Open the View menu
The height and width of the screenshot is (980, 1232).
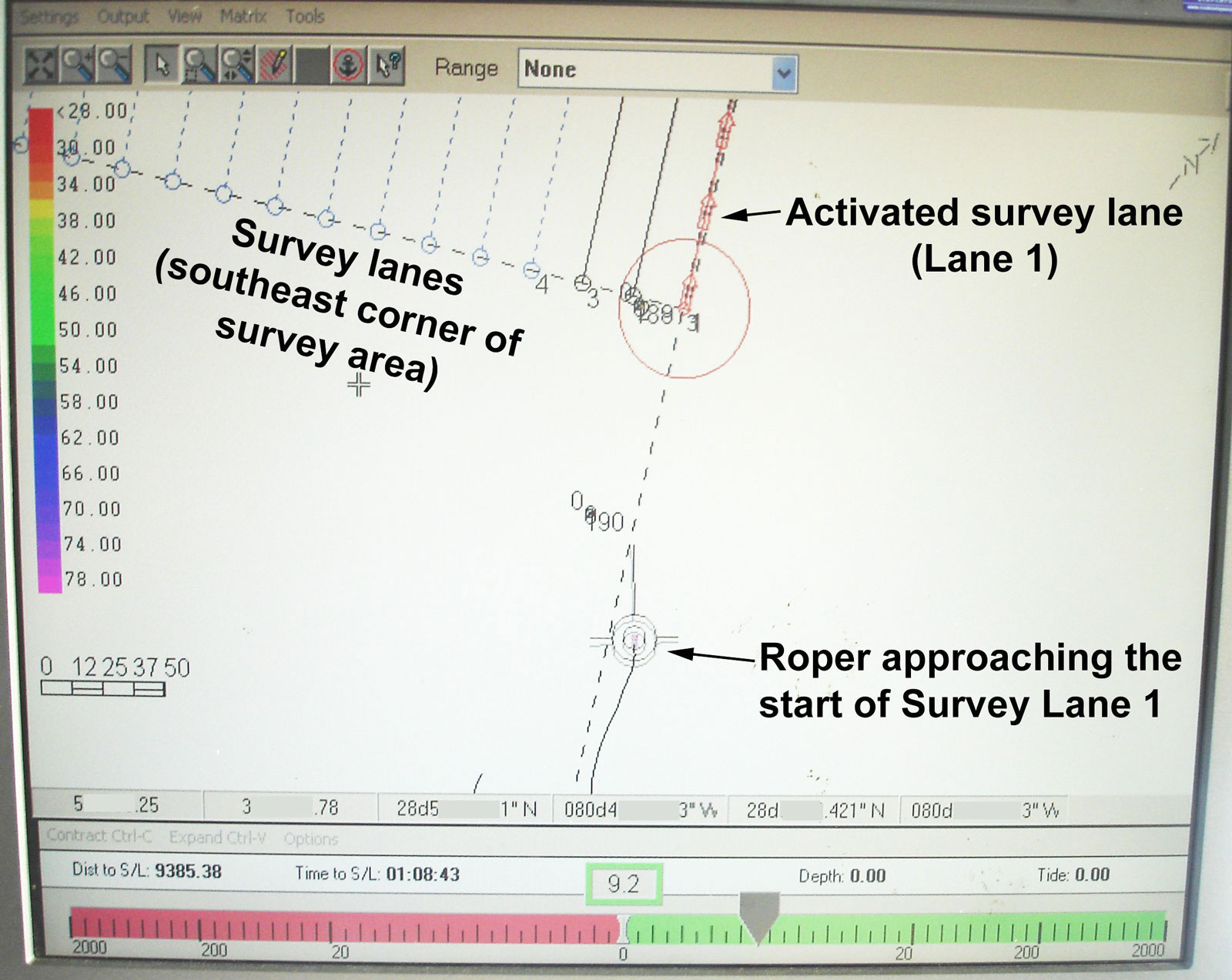[185, 16]
